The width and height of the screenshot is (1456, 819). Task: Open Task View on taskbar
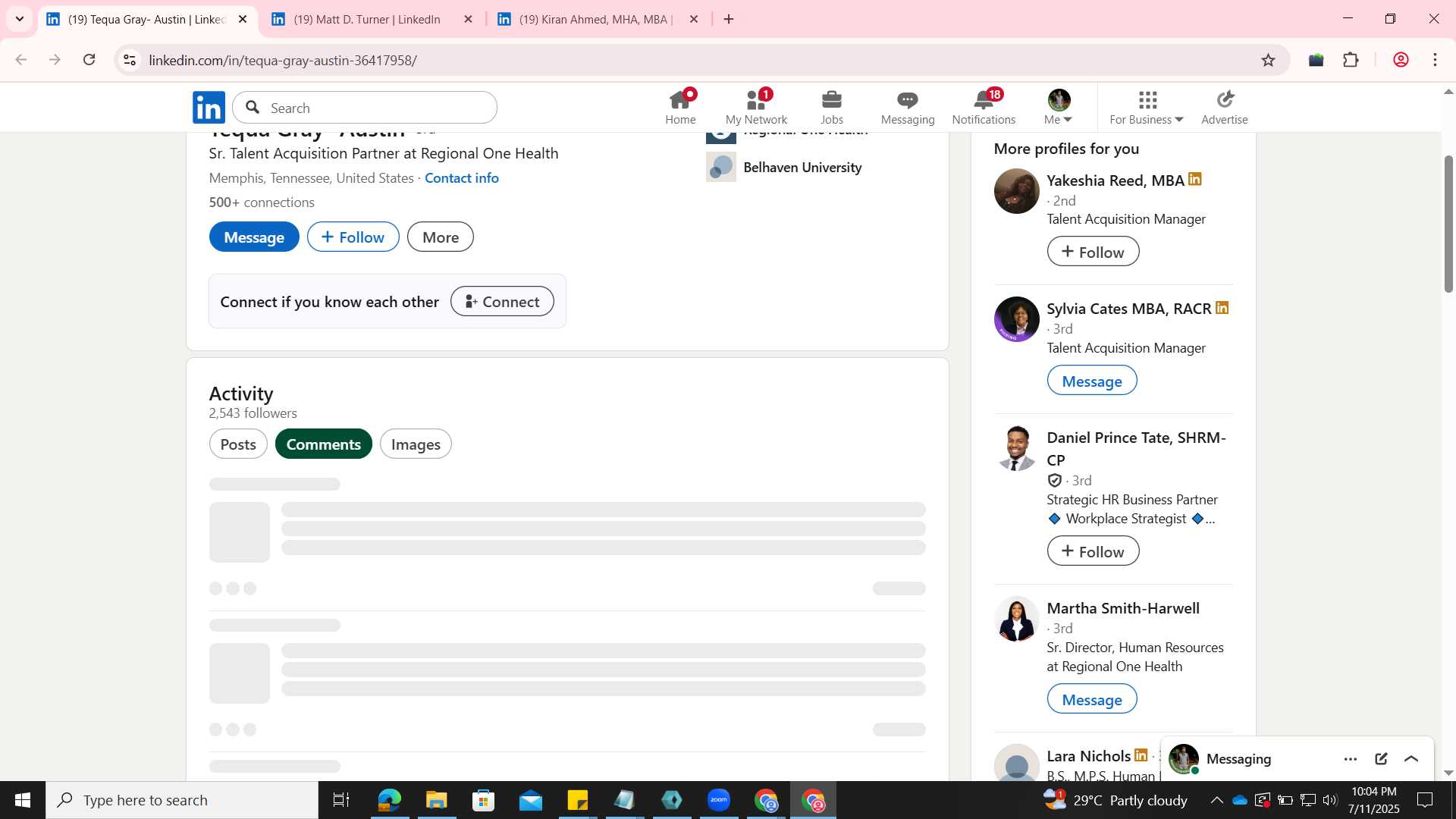click(341, 800)
